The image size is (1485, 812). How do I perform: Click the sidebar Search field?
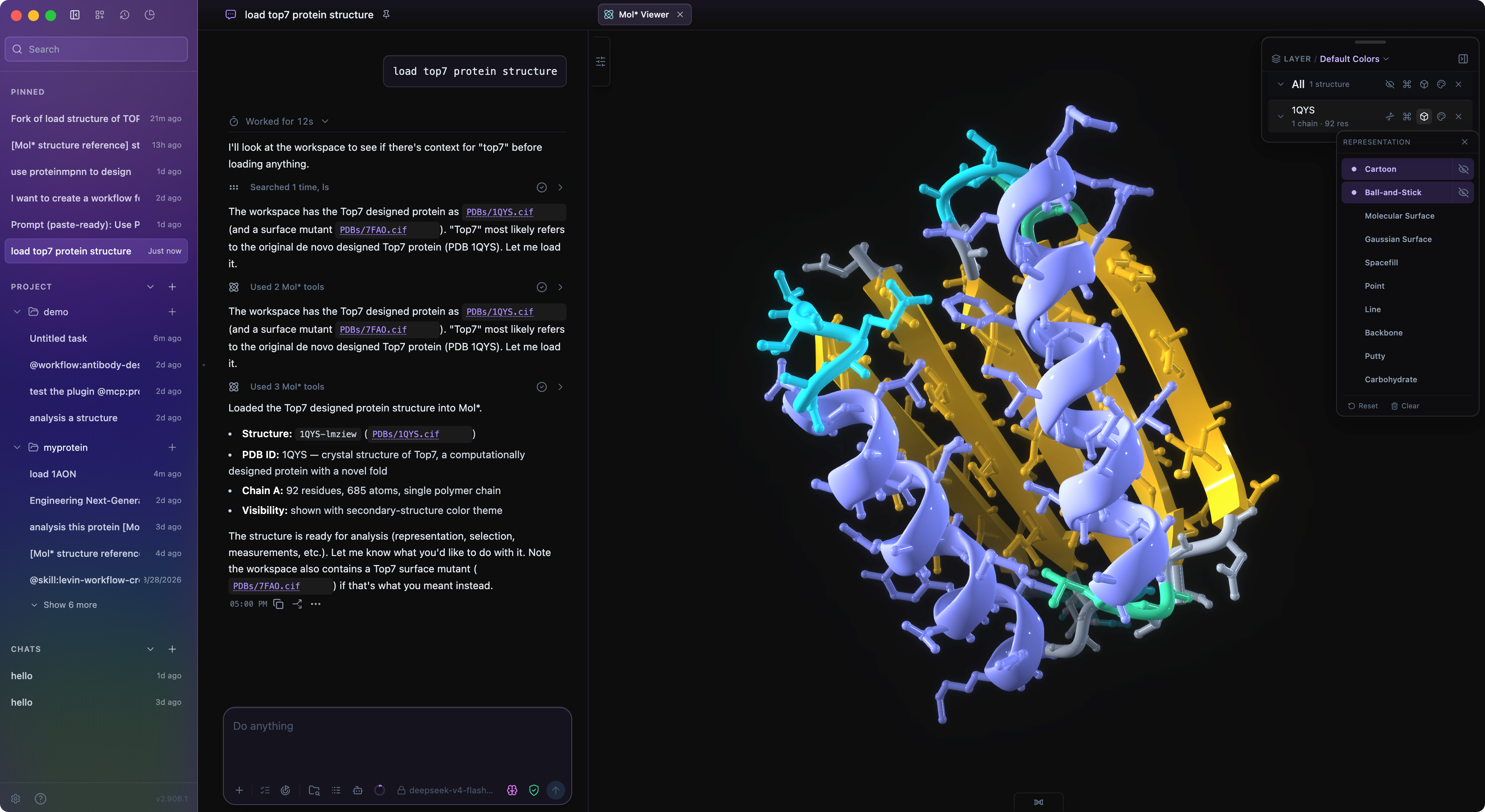pos(96,49)
